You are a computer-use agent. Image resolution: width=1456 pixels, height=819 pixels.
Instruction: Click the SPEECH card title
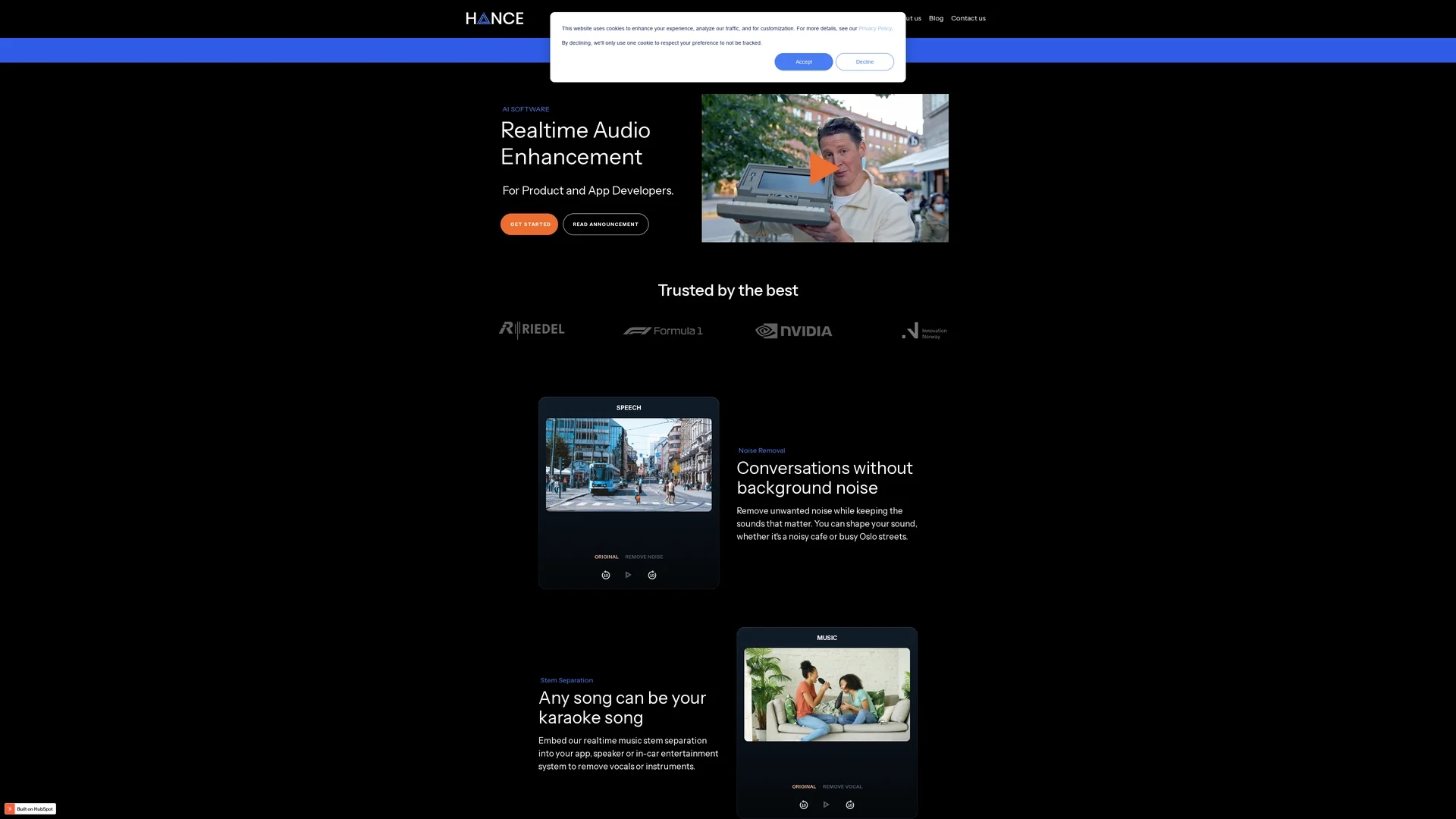[629, 408]
